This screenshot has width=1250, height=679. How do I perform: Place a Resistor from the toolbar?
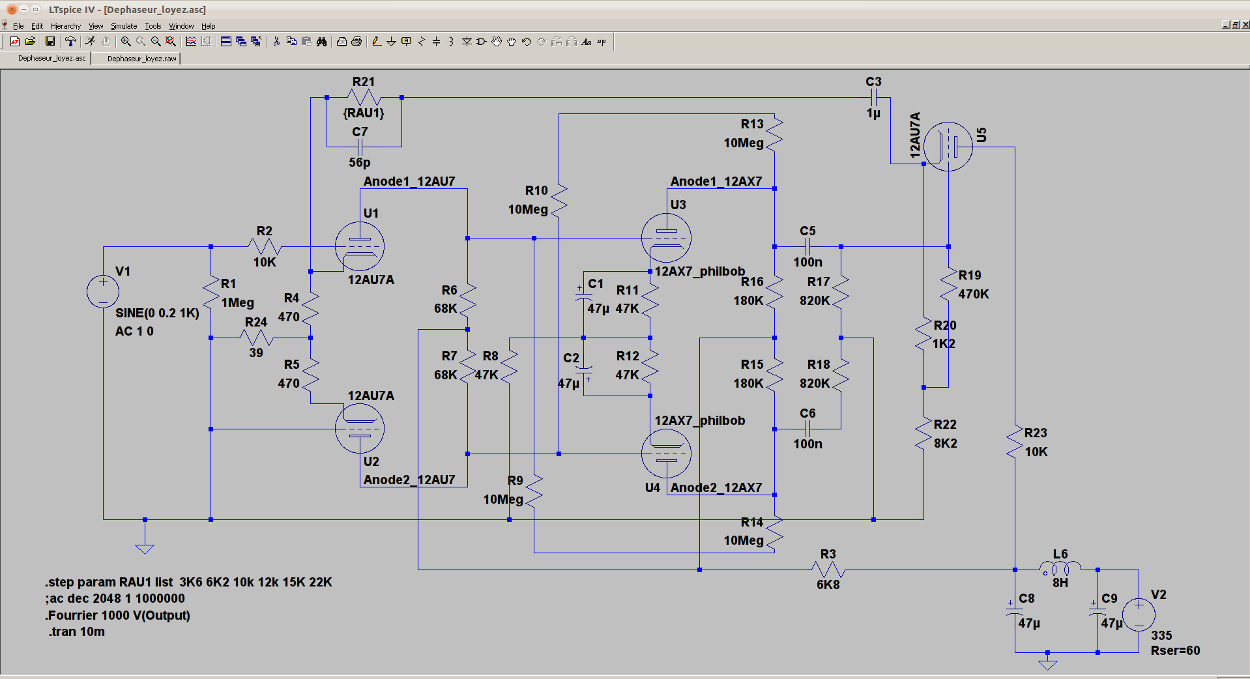pyautogui.click(x=421, y=41)
